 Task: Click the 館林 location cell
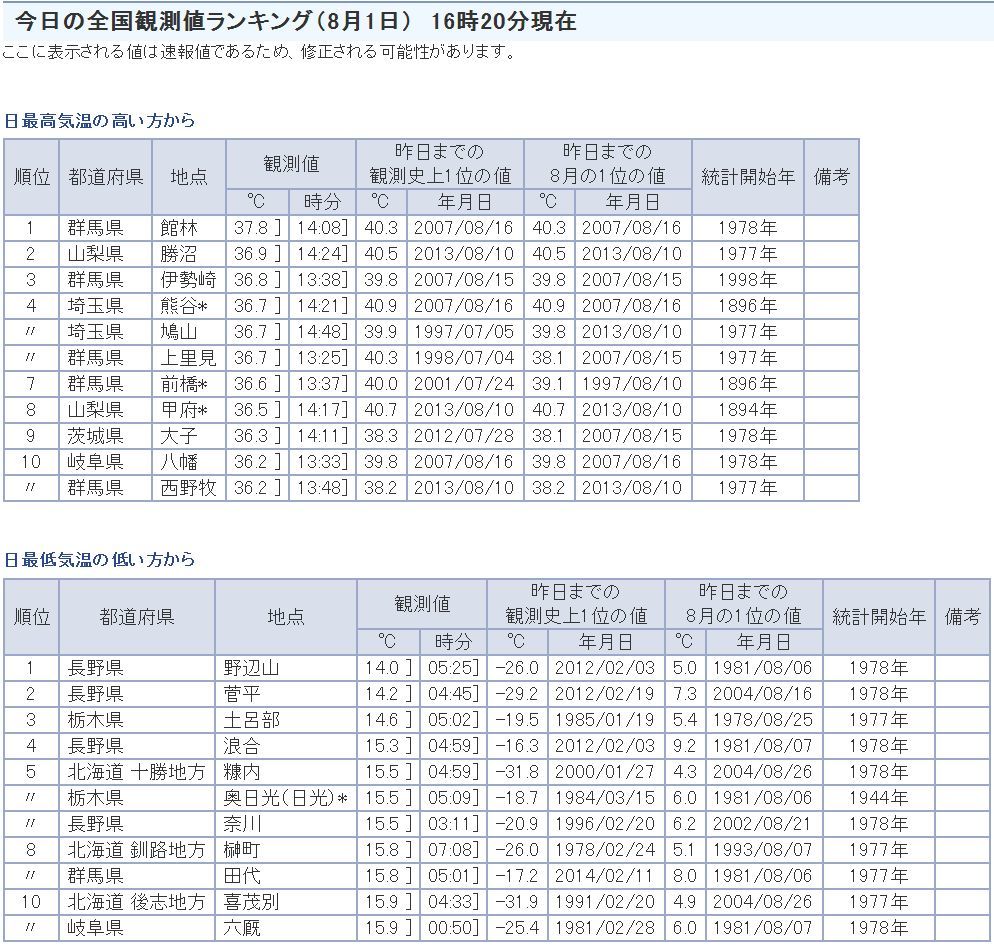pos(180,228)
